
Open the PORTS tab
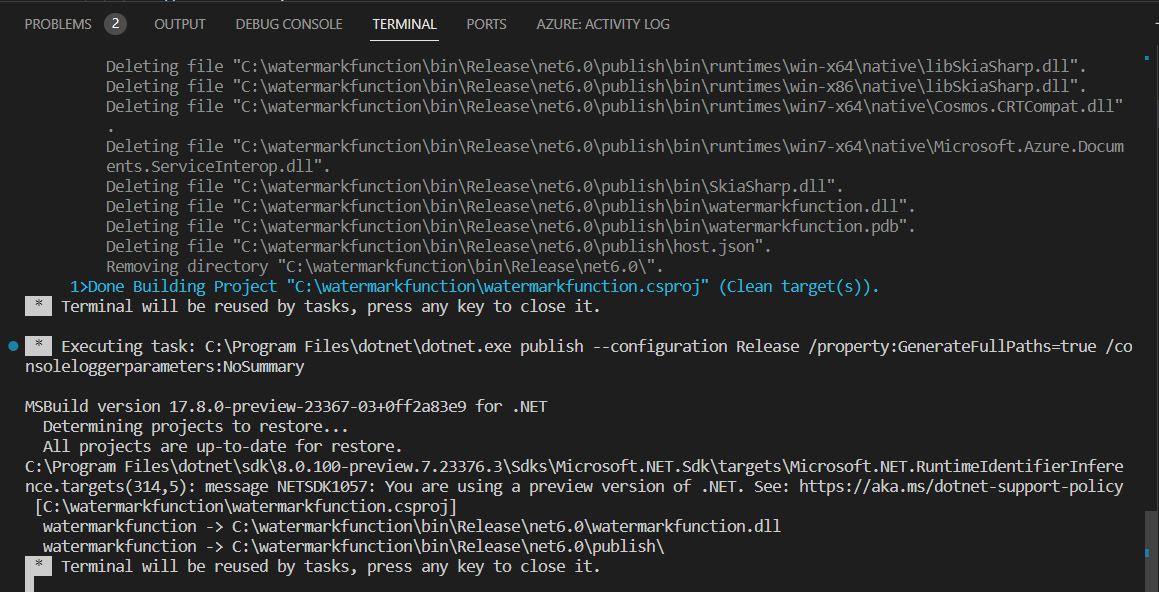click(486, 23)
